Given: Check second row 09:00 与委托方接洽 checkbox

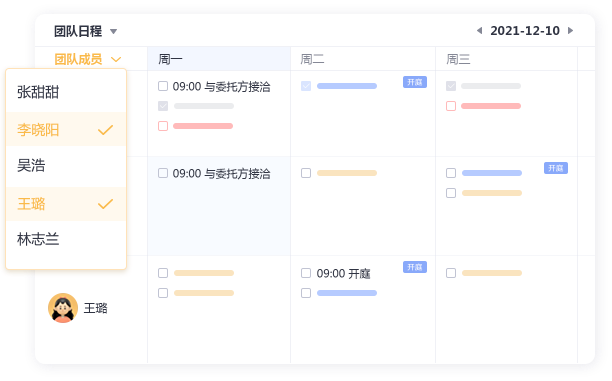Looking at the screenshot, I should (x=163, y=173).
